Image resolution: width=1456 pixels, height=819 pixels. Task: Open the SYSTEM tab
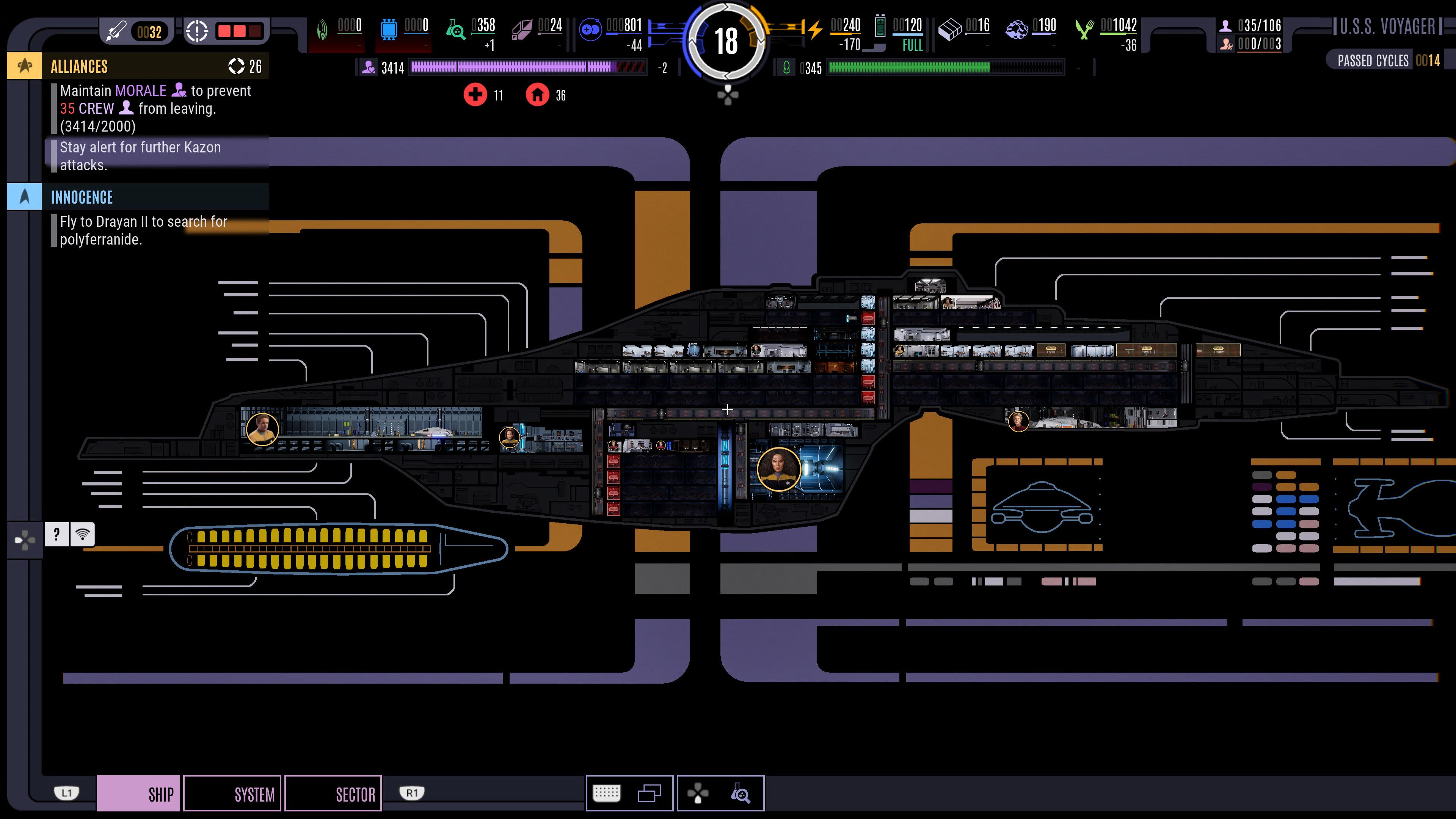(232, 794)
